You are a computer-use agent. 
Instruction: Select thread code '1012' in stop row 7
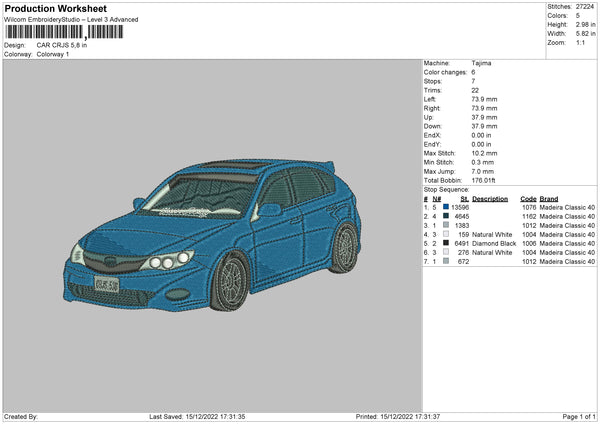[x=529, y=262]
